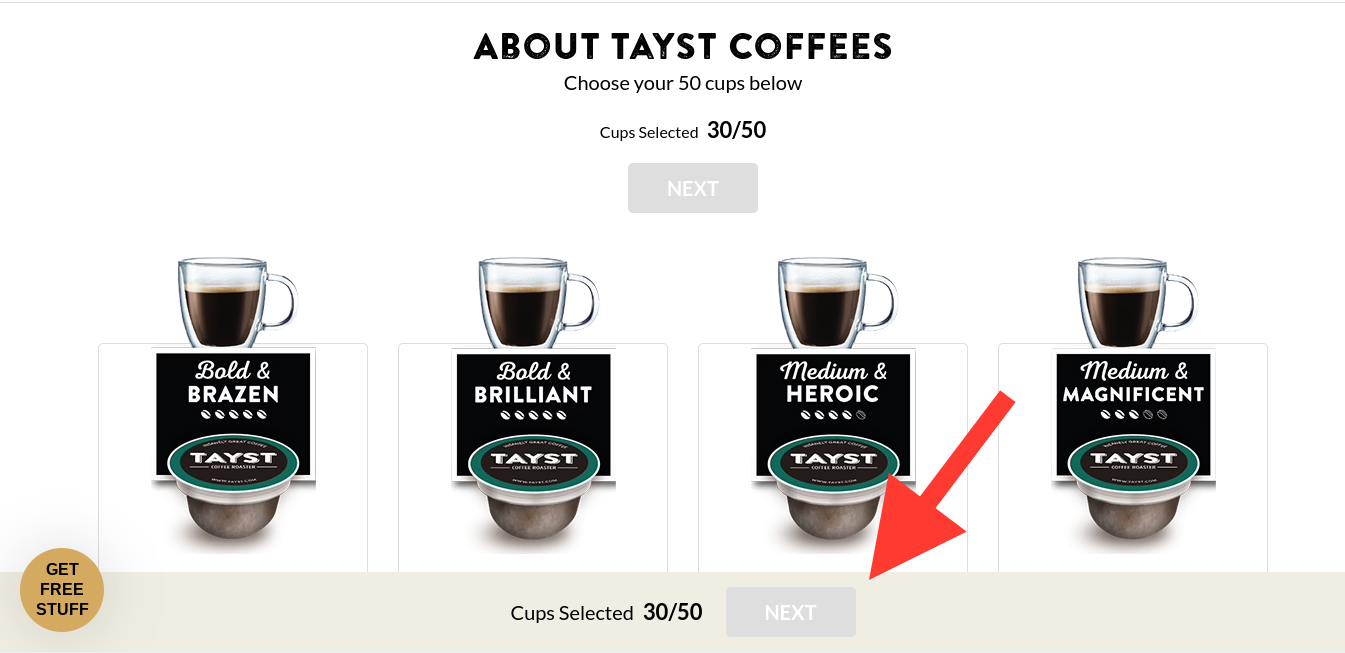Click the About Tayst Coffees heading
This screenshot has width=1345, height=653.
[x=683, y=46]
